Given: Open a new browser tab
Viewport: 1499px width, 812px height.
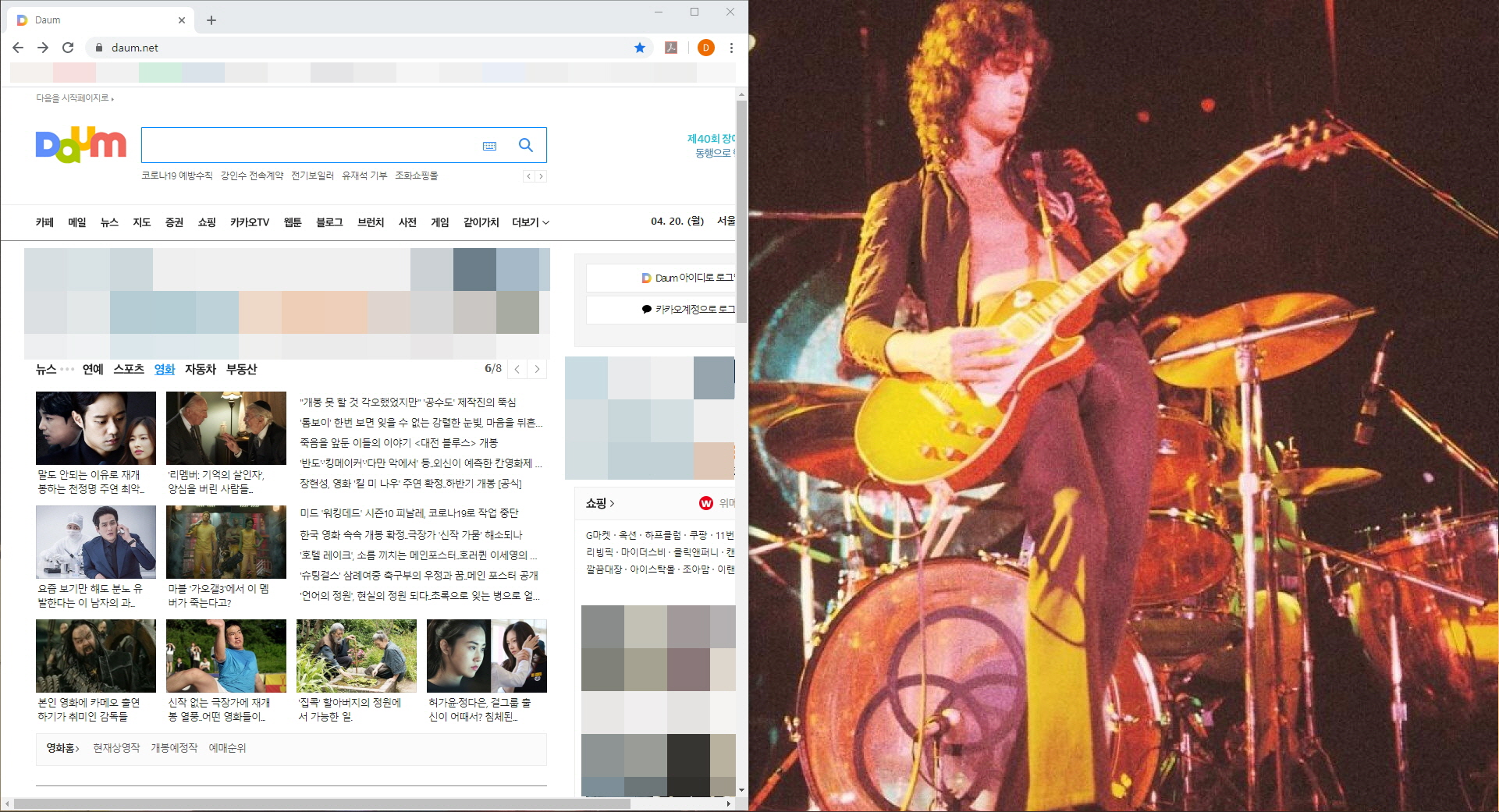Looking at the screenshot, I should tap(211, 20).
